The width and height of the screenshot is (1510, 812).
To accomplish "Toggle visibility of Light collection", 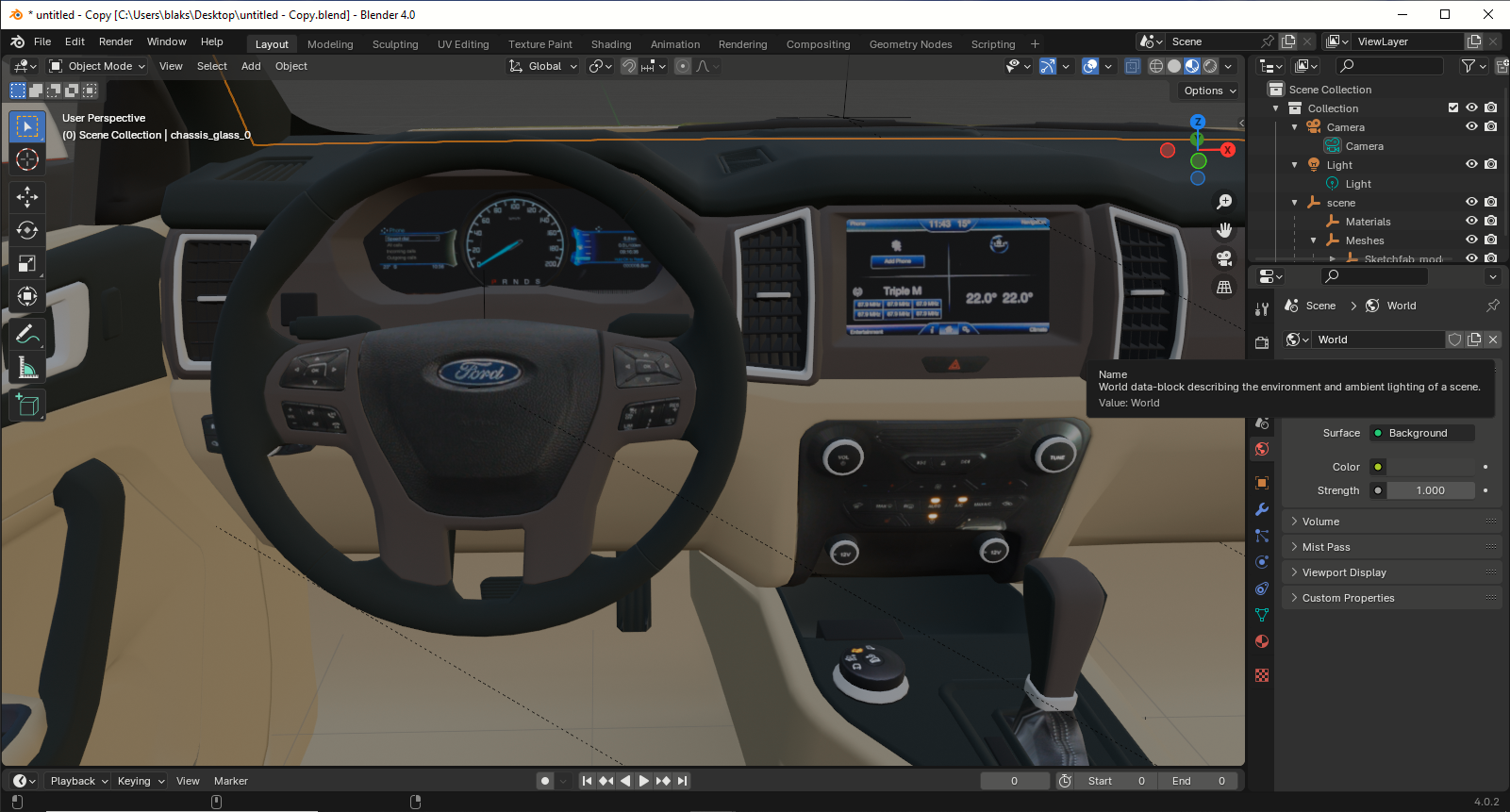I will coord(1471,164).
